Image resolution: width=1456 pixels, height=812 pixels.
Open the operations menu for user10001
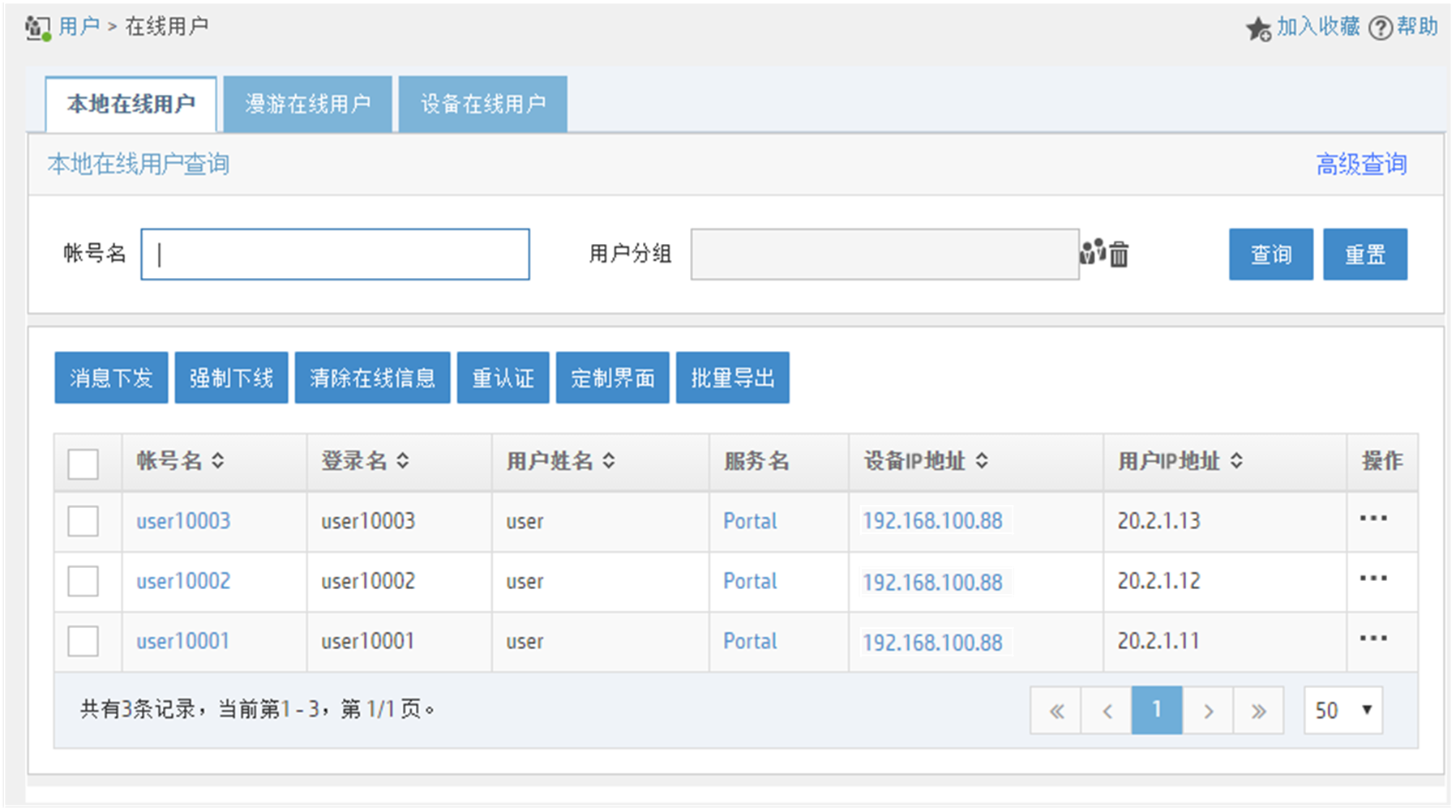pyautogui.click(x=1373, y=639)
